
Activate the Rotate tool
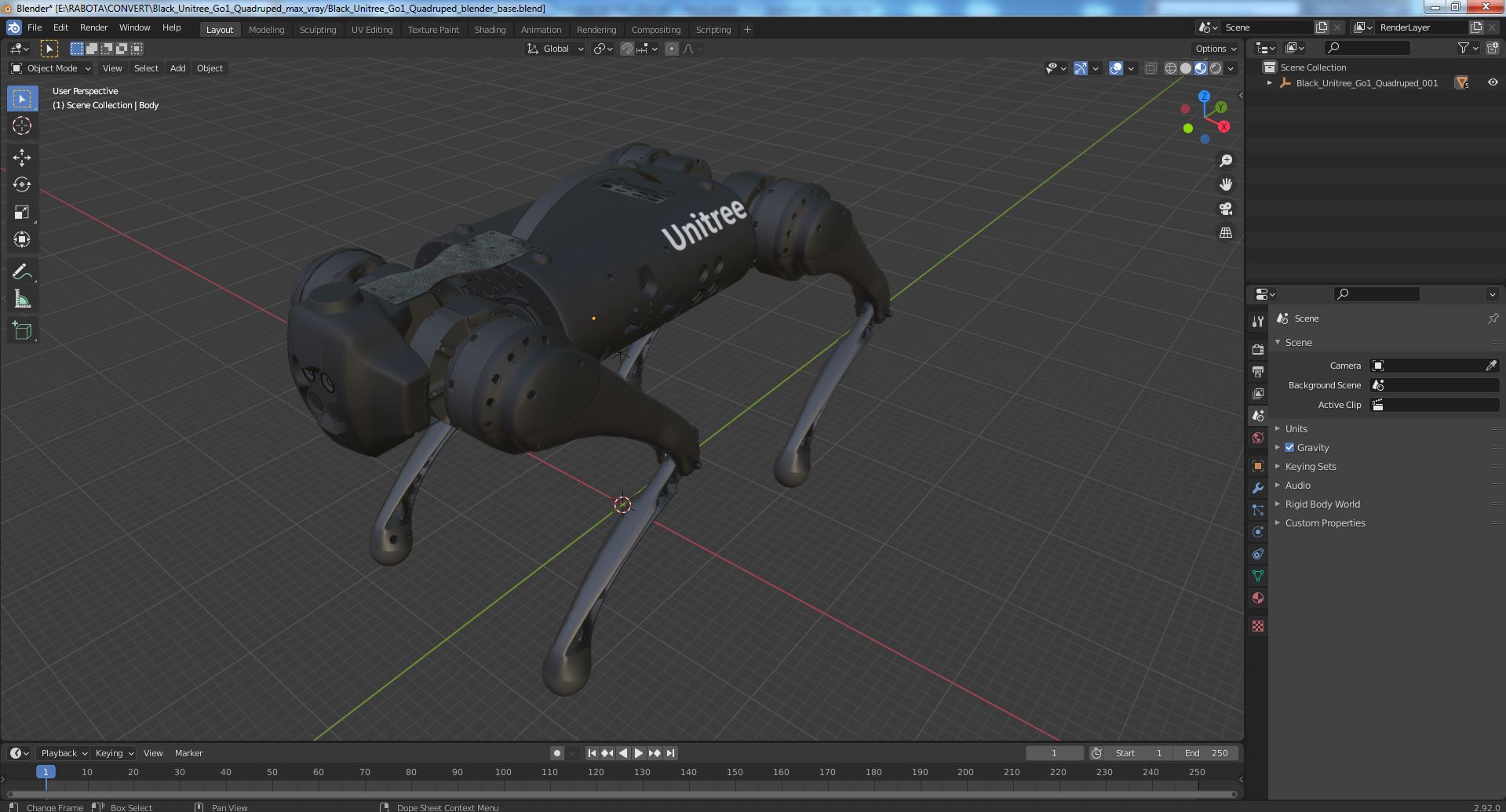(22, 184)
